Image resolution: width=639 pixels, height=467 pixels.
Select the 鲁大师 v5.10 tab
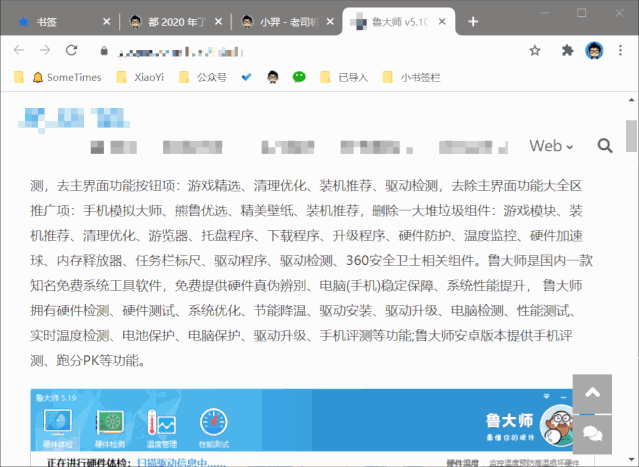(399, 22)
